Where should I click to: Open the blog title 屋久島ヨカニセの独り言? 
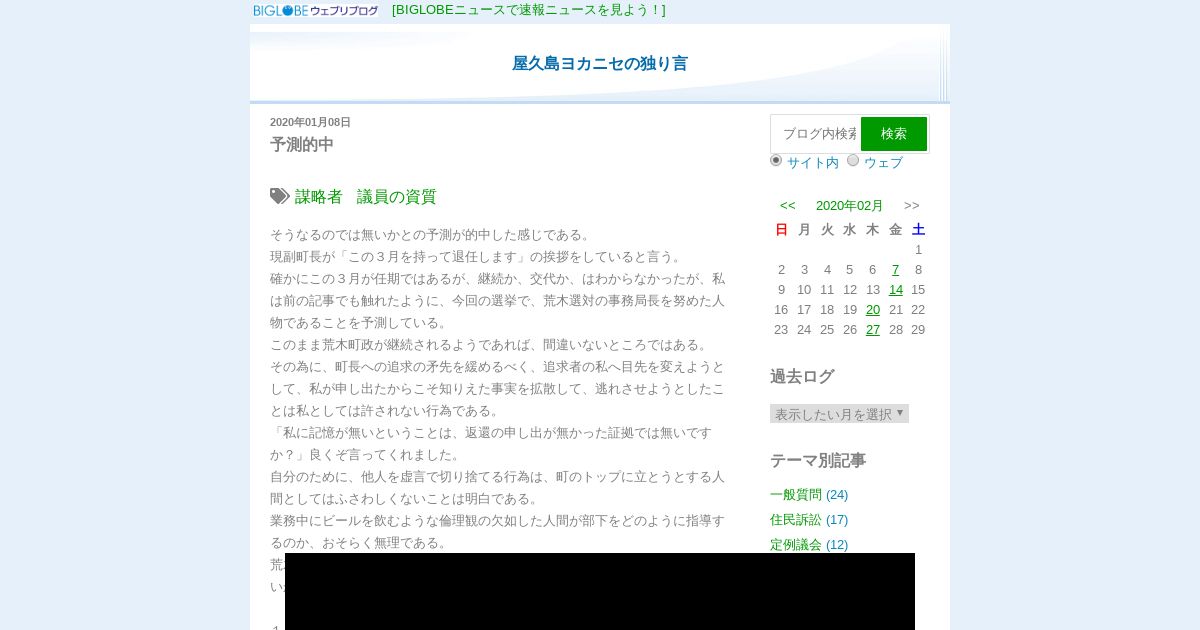click(x=600, y=63)
